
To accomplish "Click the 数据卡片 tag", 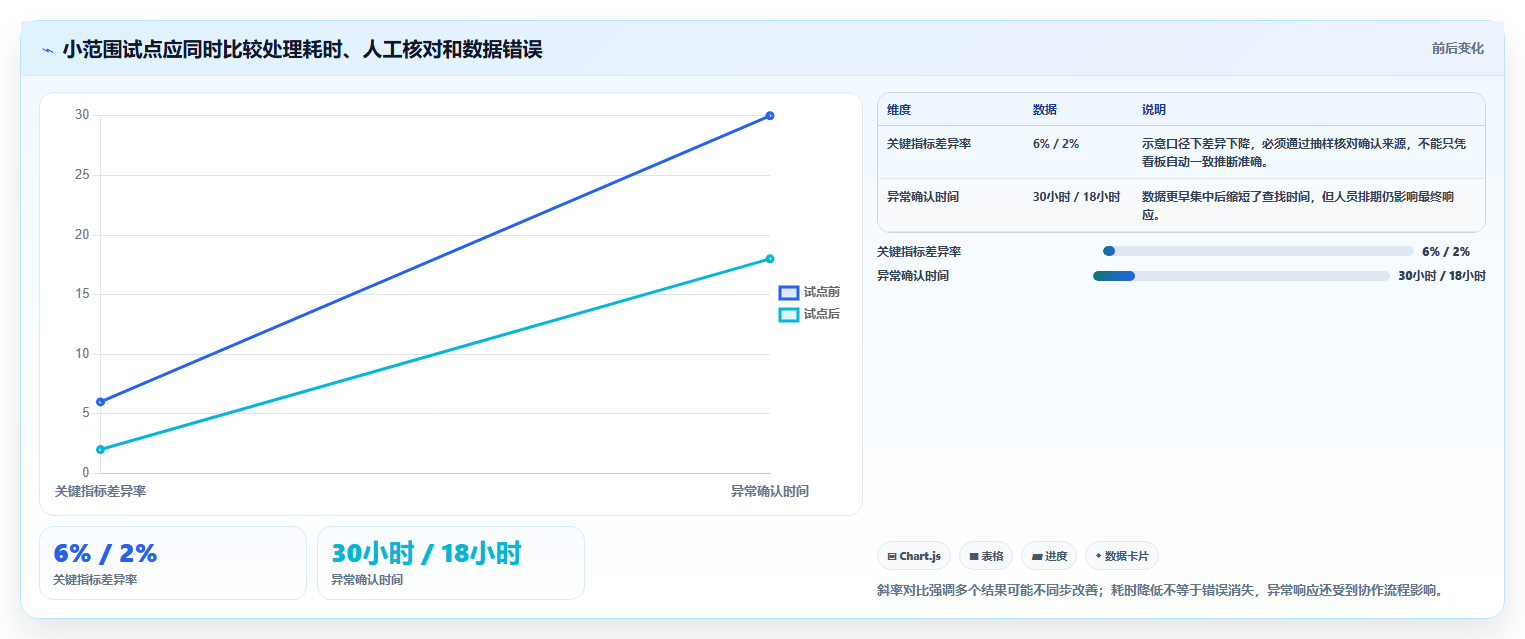I will [x=1122, y=556].
